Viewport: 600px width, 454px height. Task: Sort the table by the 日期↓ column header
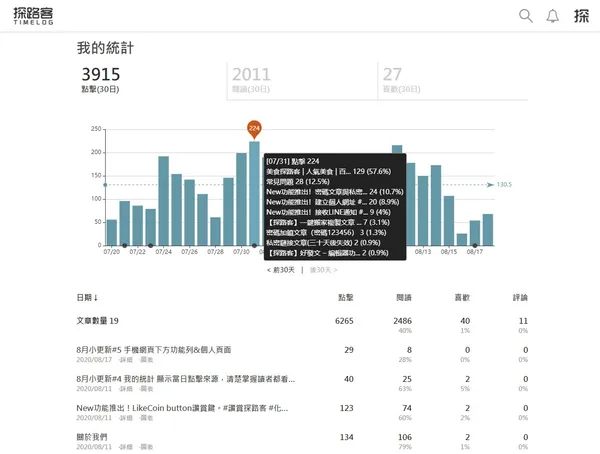[x=87, y=297]
